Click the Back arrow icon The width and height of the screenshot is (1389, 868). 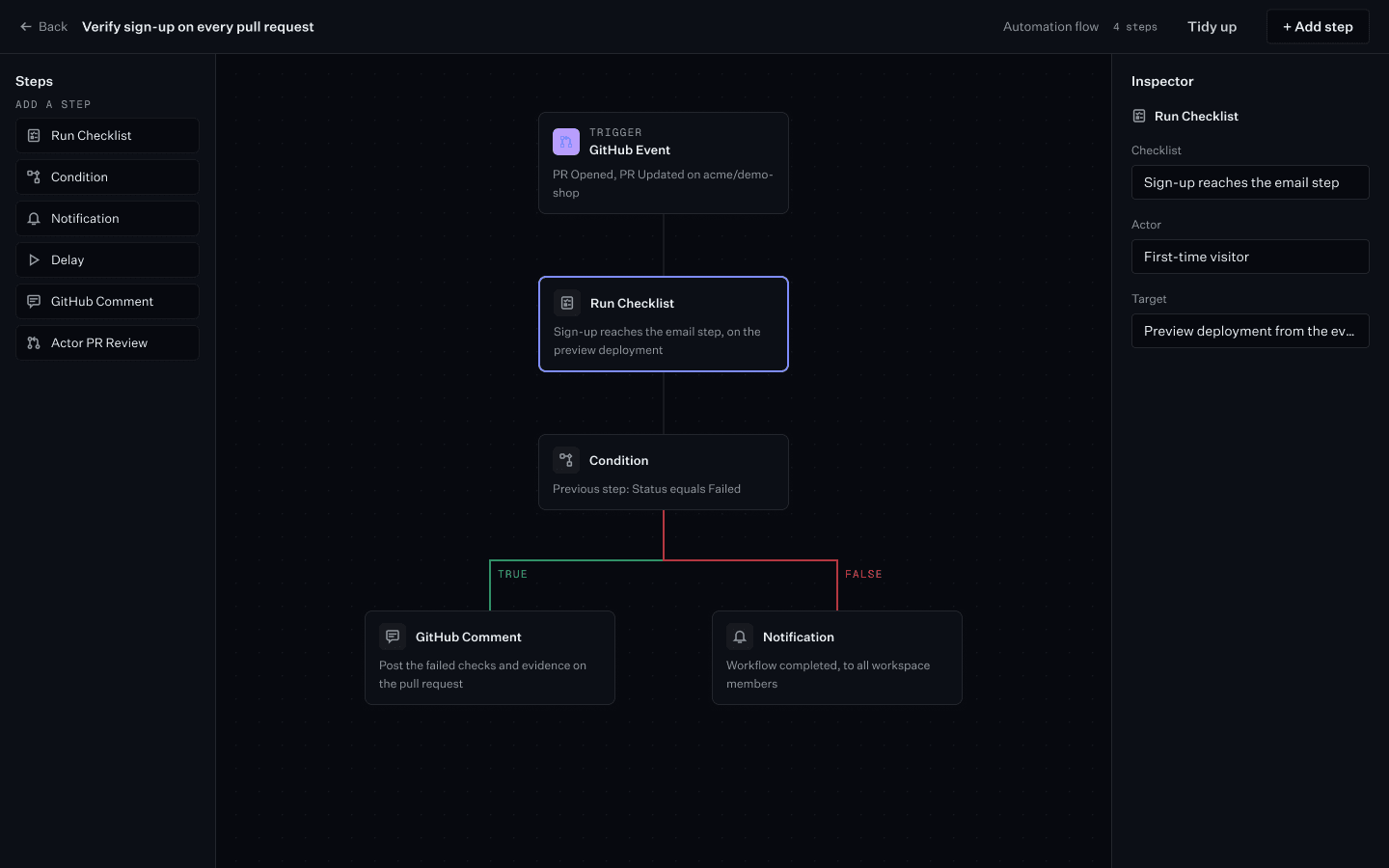[26, 27]
